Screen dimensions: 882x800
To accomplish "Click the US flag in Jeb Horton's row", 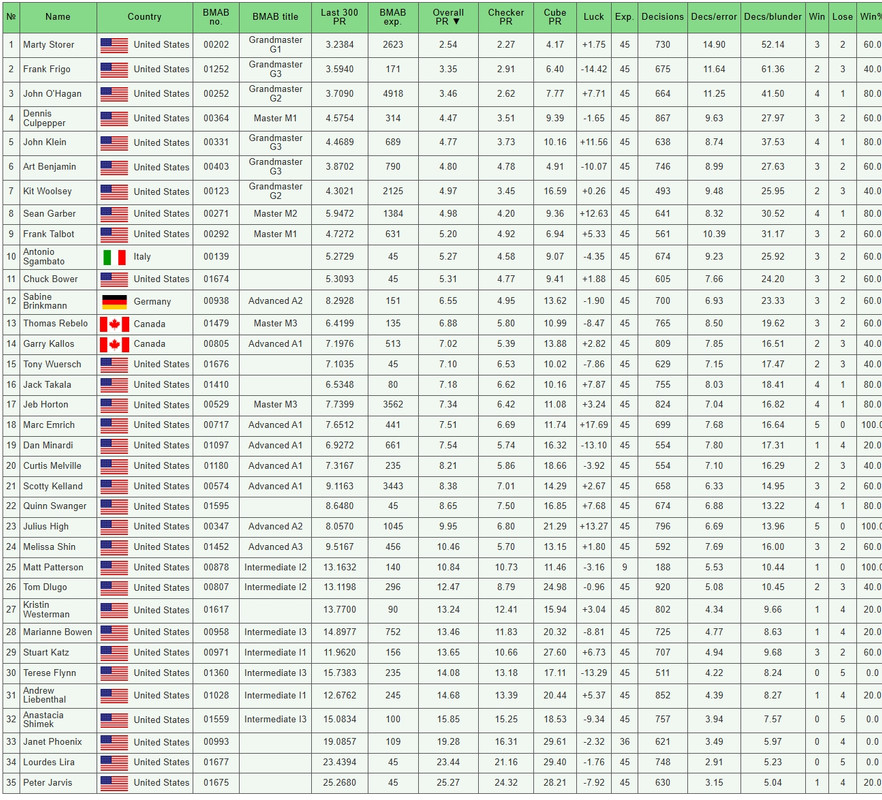I will click(x=114, y=405).
